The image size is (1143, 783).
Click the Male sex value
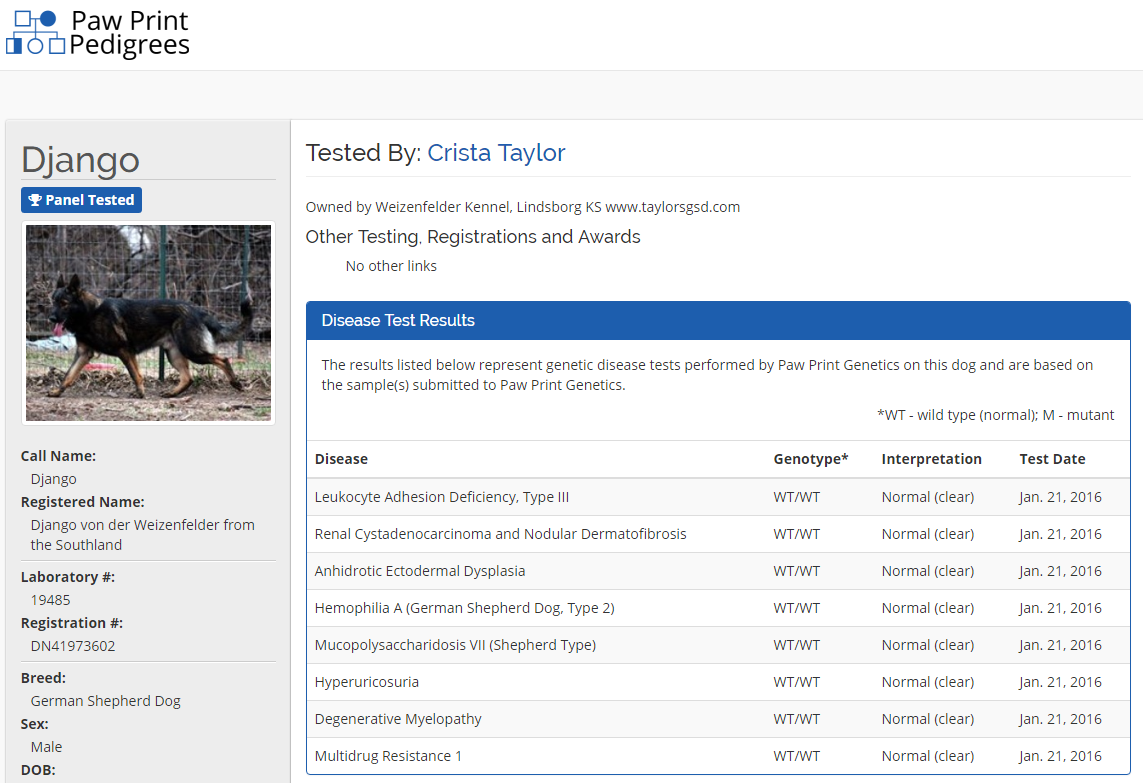[47, 747]
